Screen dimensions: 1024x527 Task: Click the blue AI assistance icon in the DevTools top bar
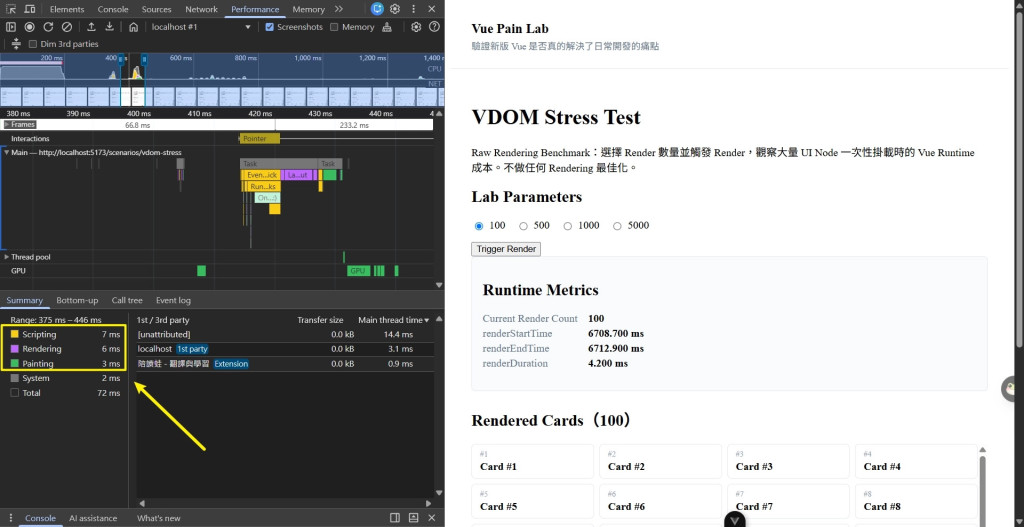pos(377,9)
